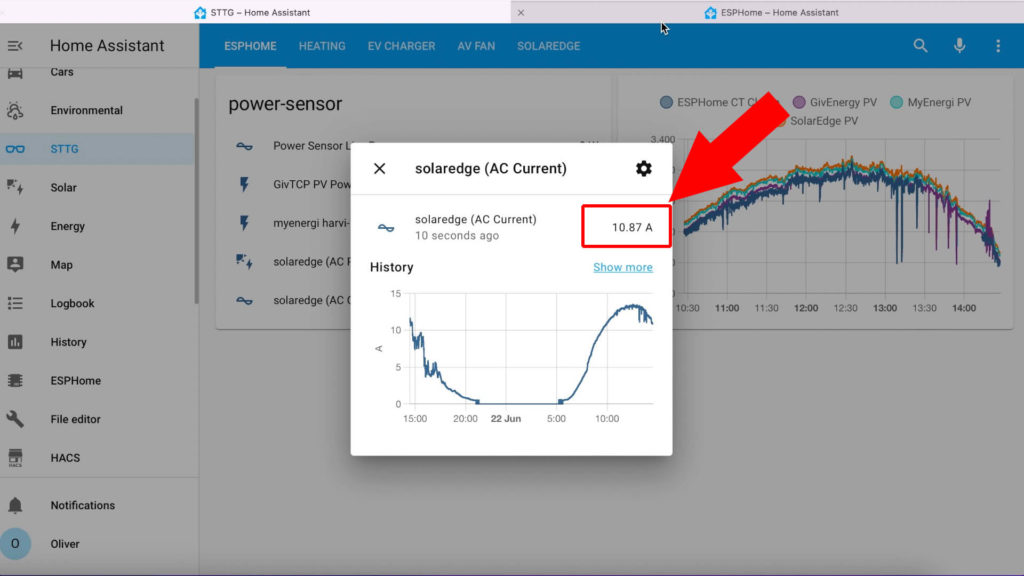Collapse the sidebar with the menu icon
This screenshot has height=576, width=1024.
(15, 46)
